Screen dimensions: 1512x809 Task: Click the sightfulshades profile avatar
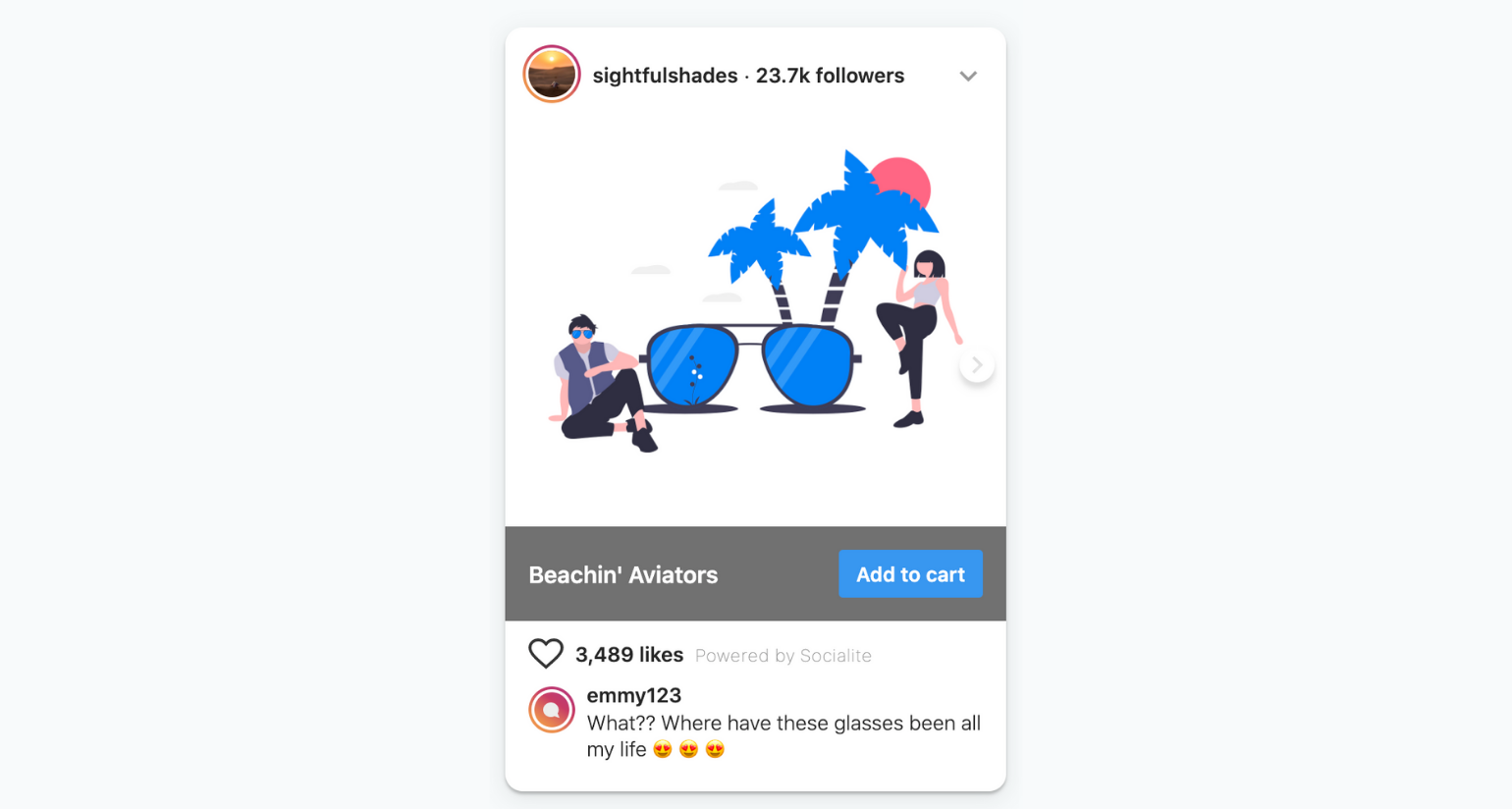tap(552, 74)
